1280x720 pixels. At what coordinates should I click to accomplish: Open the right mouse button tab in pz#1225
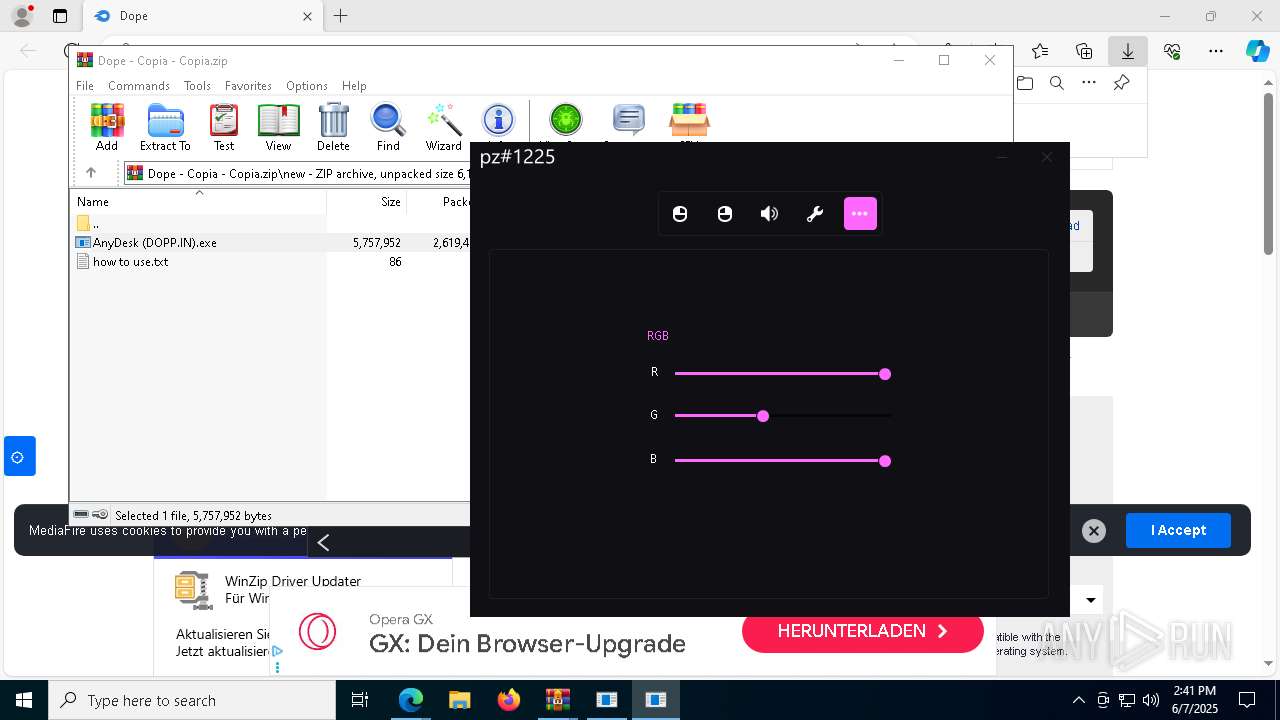725,214
